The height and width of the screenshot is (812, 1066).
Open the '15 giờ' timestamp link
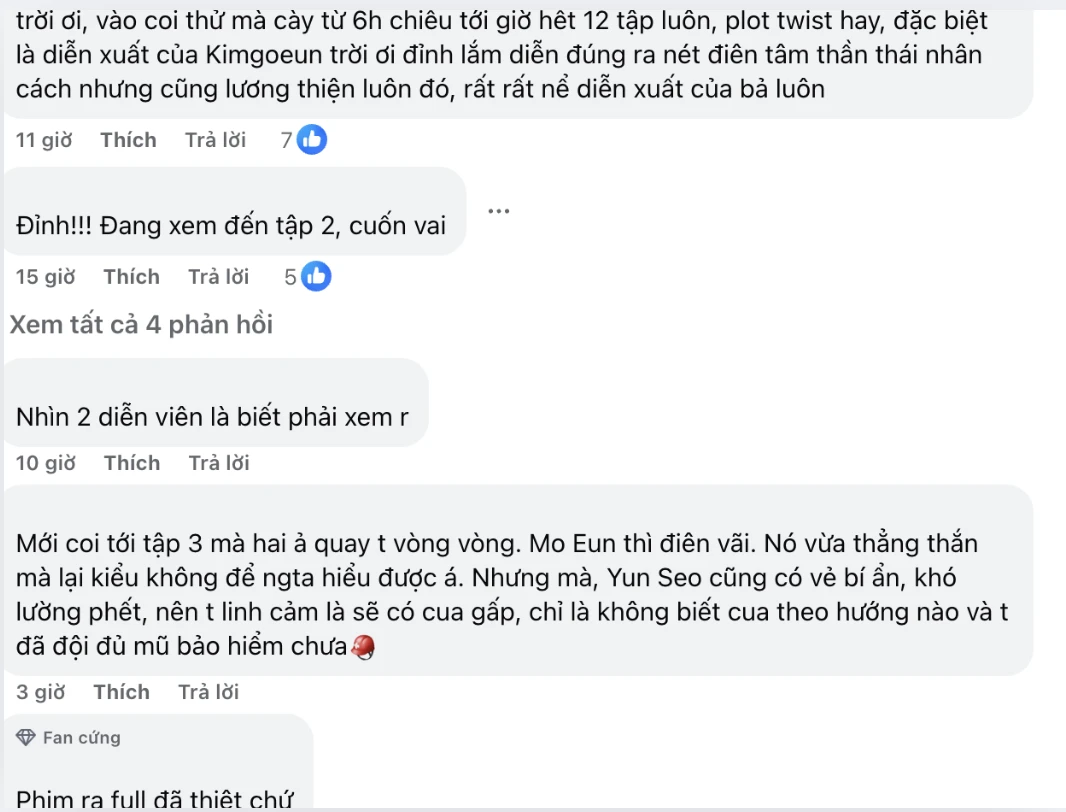[46, 277]
